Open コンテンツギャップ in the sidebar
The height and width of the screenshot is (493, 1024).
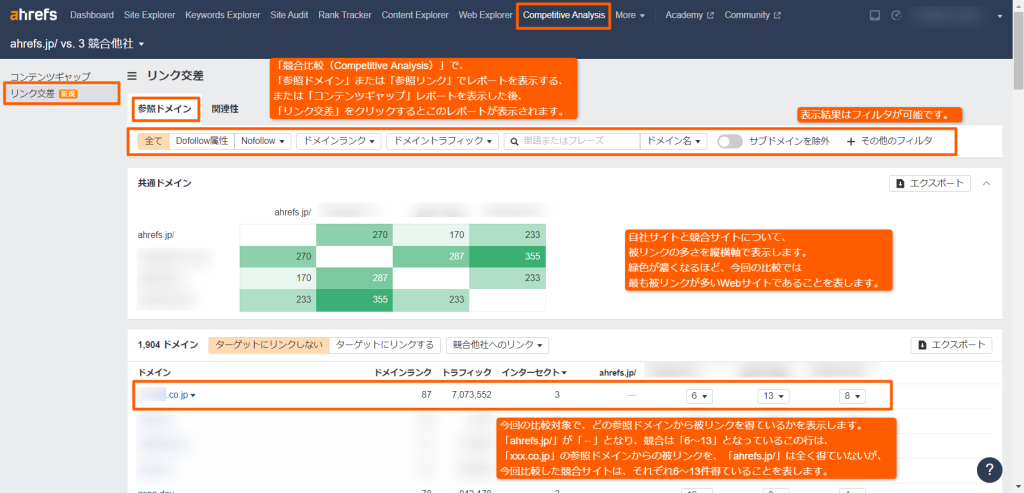point(50,76)
